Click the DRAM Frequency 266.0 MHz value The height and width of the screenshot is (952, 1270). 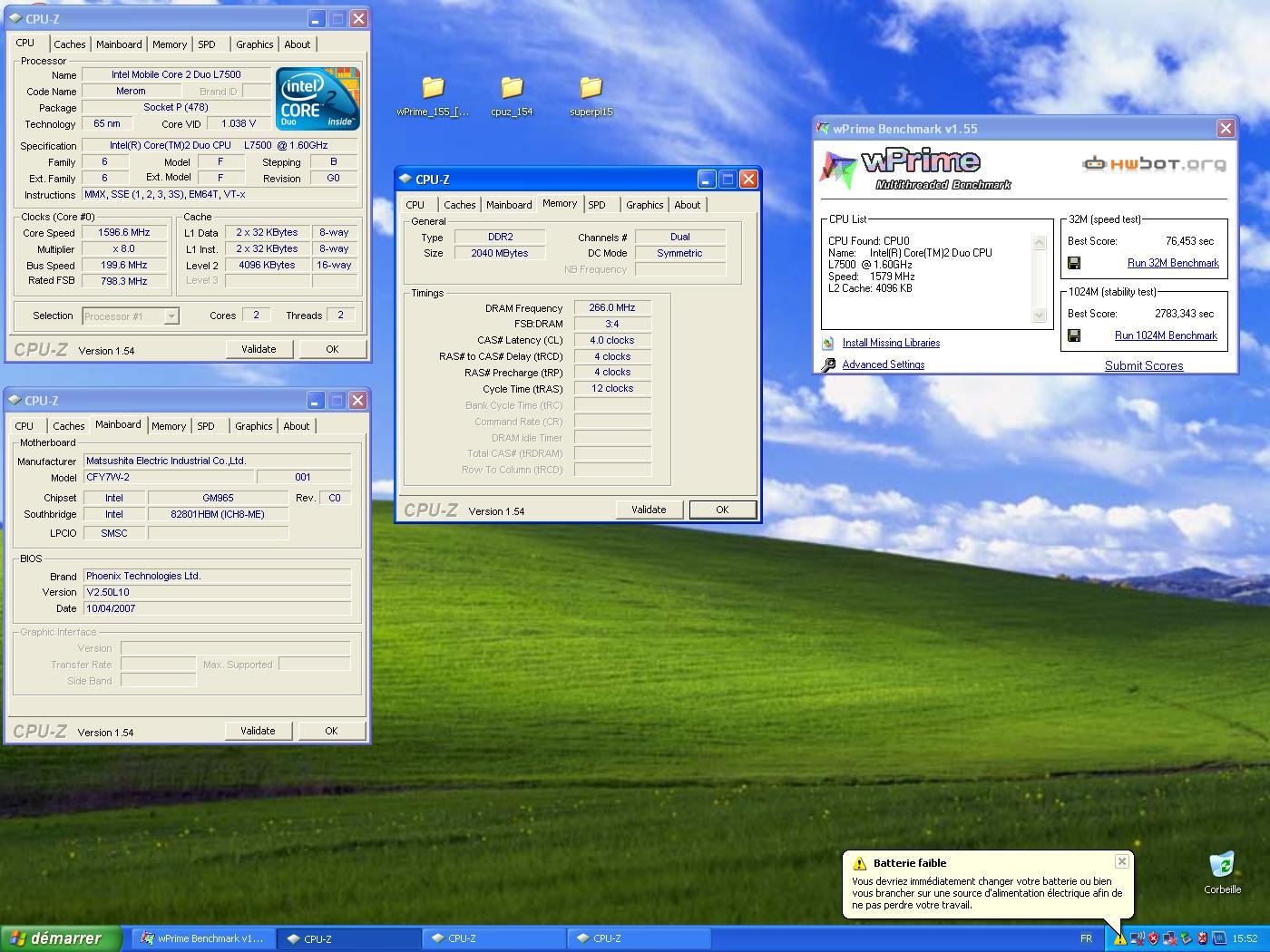coord(612,307)
